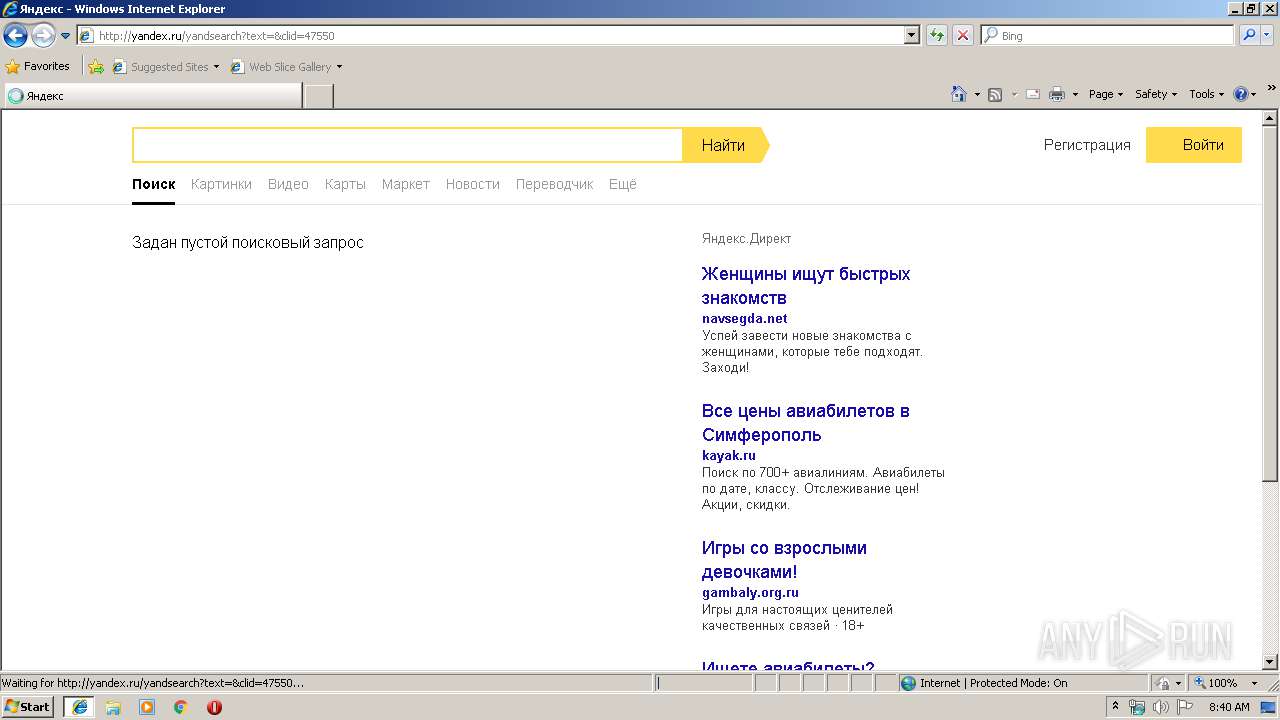Switch to the Маркет tab
Viewport: 1280px width, 720px height.
coord(405,184)
